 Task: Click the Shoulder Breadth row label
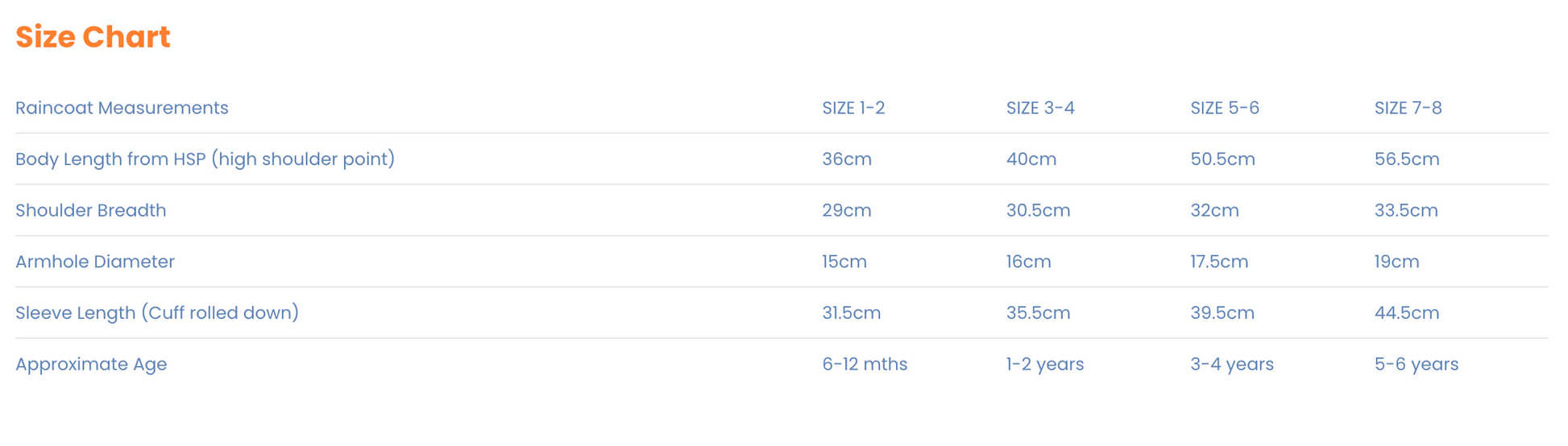91,210
